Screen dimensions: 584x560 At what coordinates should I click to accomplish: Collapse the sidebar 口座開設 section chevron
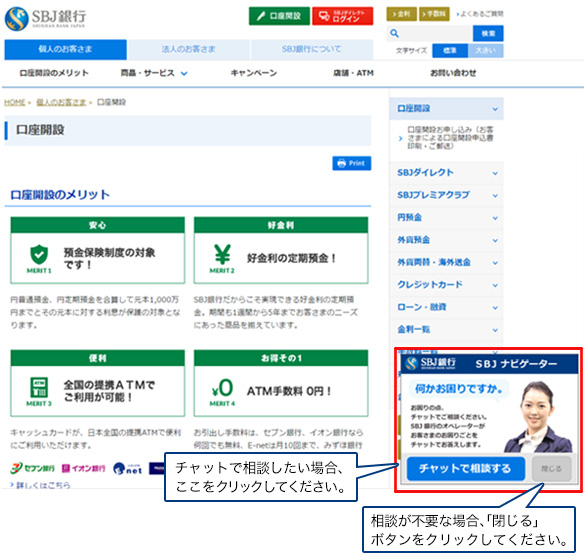pyautogui.click(x=495, y=109)
